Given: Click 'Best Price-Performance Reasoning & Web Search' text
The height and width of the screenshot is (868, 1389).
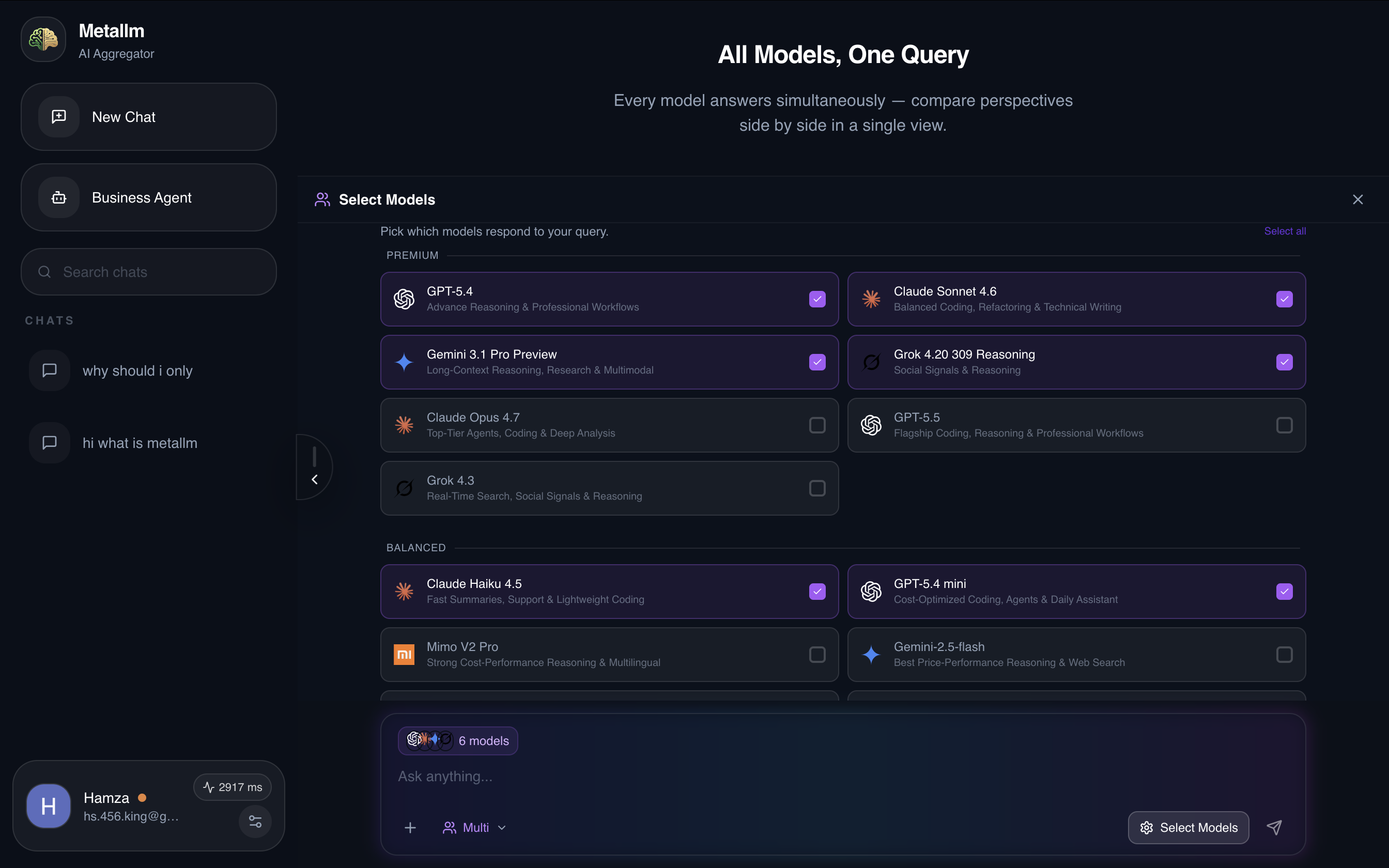Looking at the screenshot, I should (x=1009, y=662).
